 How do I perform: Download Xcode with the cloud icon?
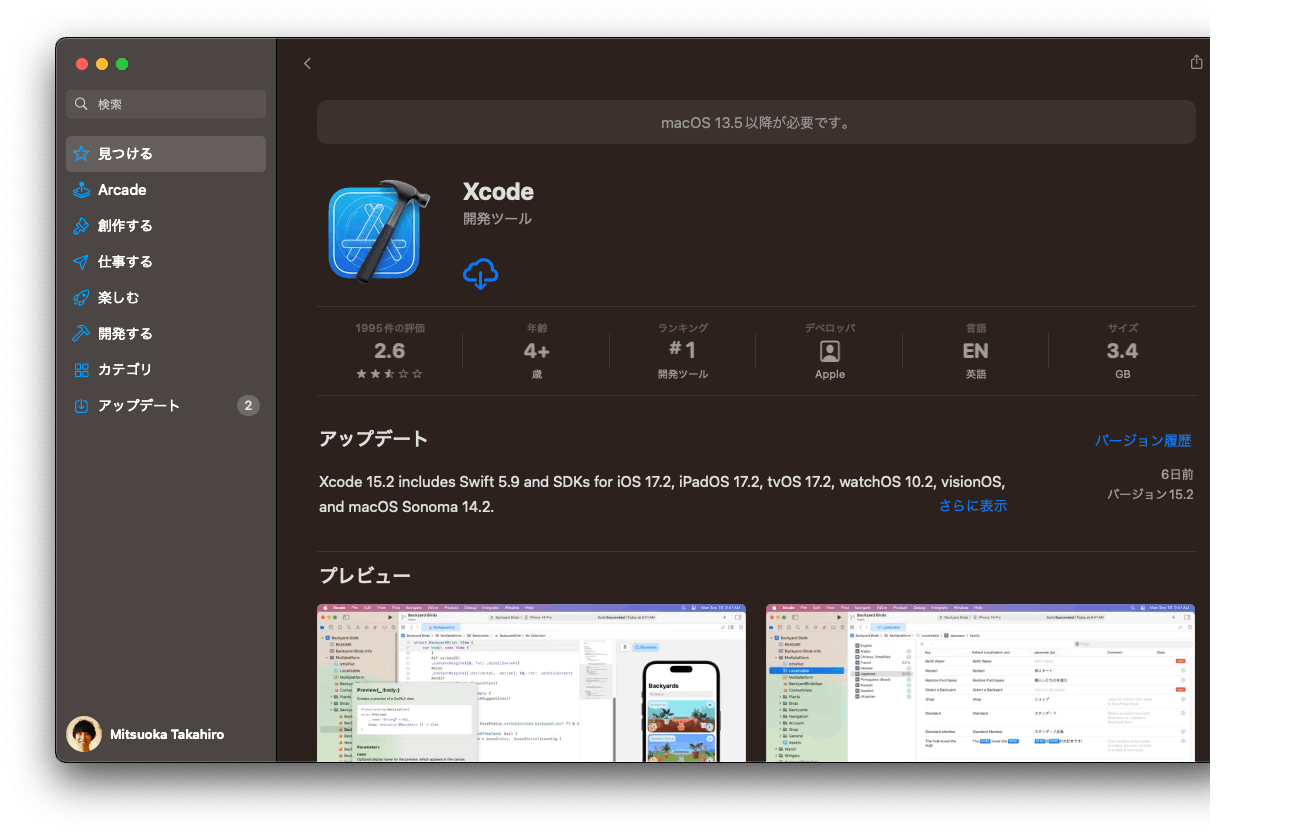tap(481, 273)
